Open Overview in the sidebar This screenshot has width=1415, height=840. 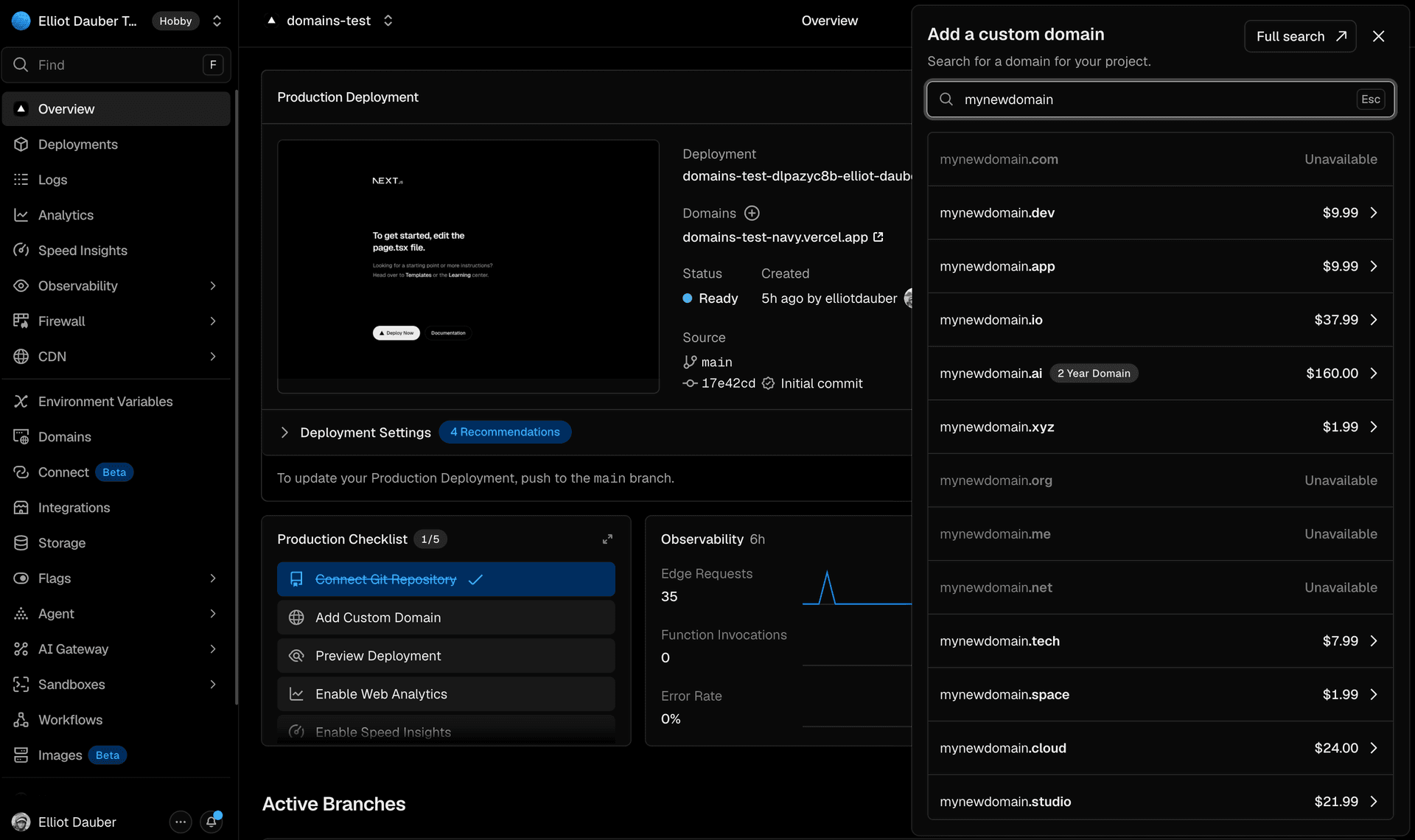coord(116,109)
